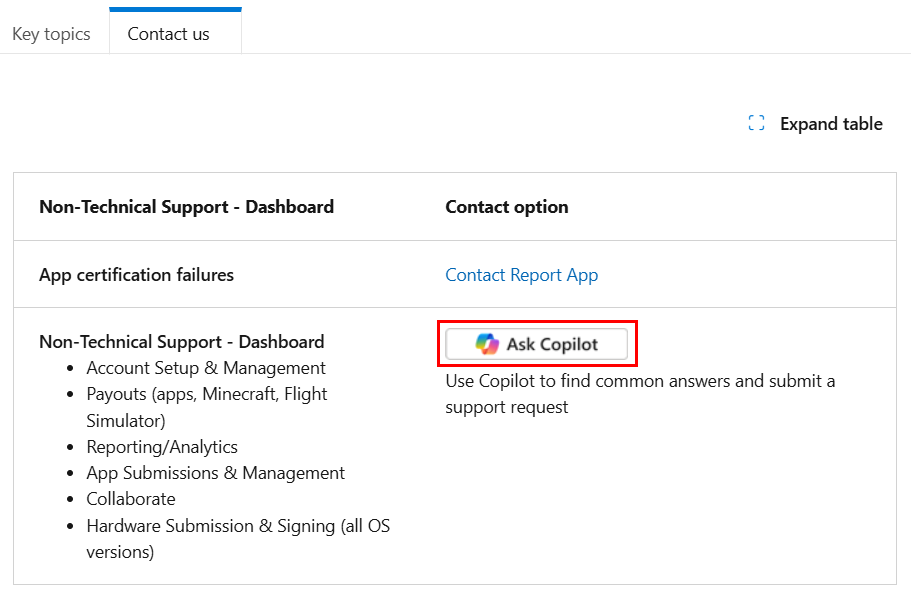Click the Non-Technical Support - Dashboard table header
This screenshot has width=911, height=598.
point(186,206)
